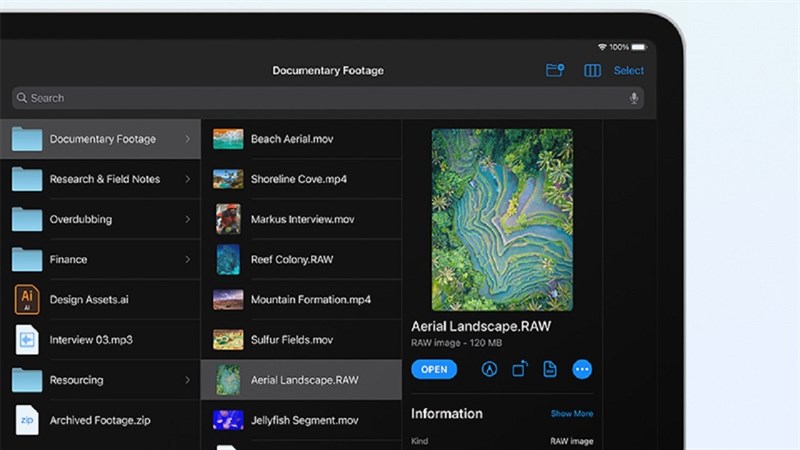The image size is (800, 450).
Task: Click the Sulfur Fields.mov file name
Action: (x=292, y=340)
